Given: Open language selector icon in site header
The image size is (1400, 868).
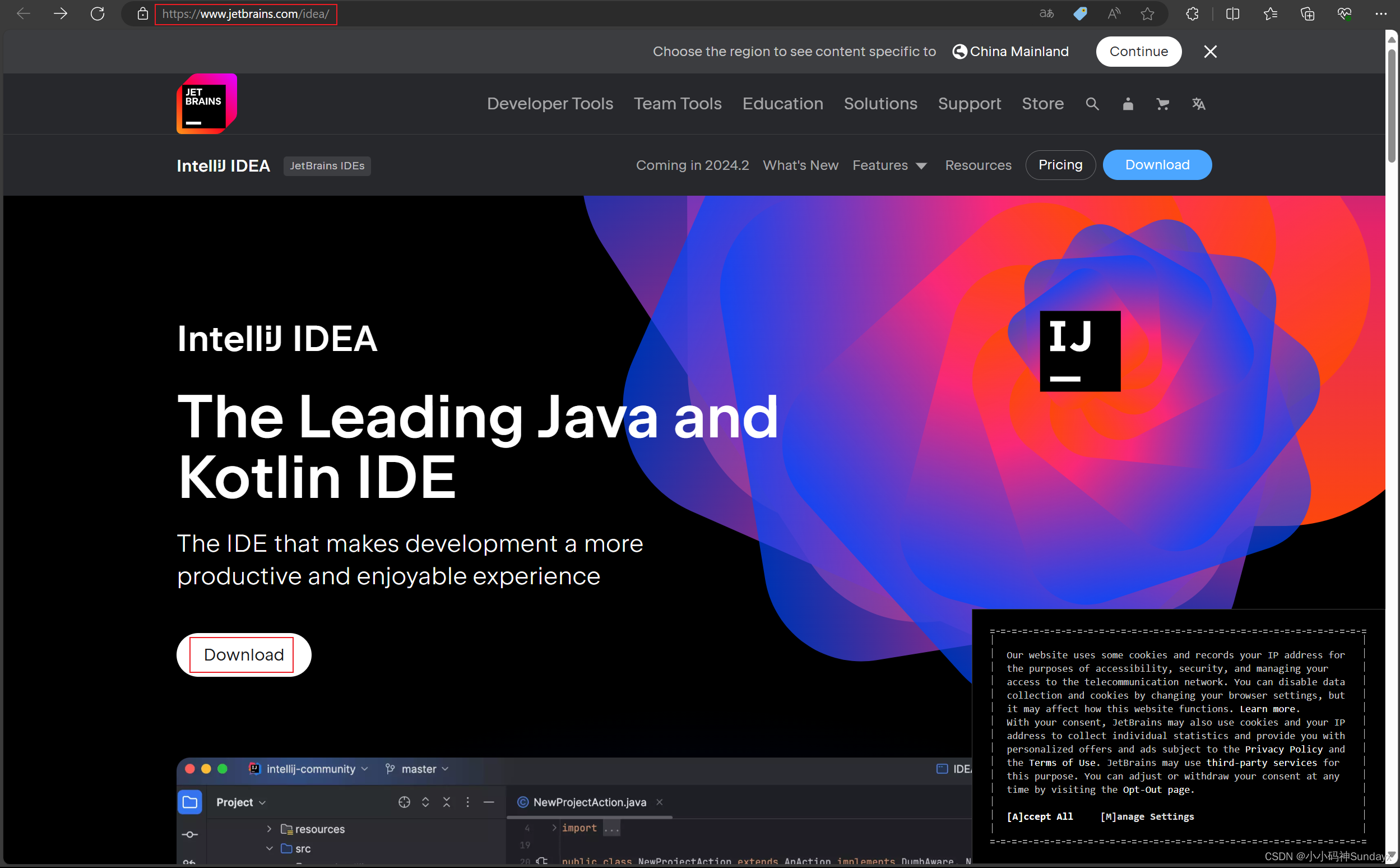Looking at the screenshot, I should click(x=1198, y=104).
